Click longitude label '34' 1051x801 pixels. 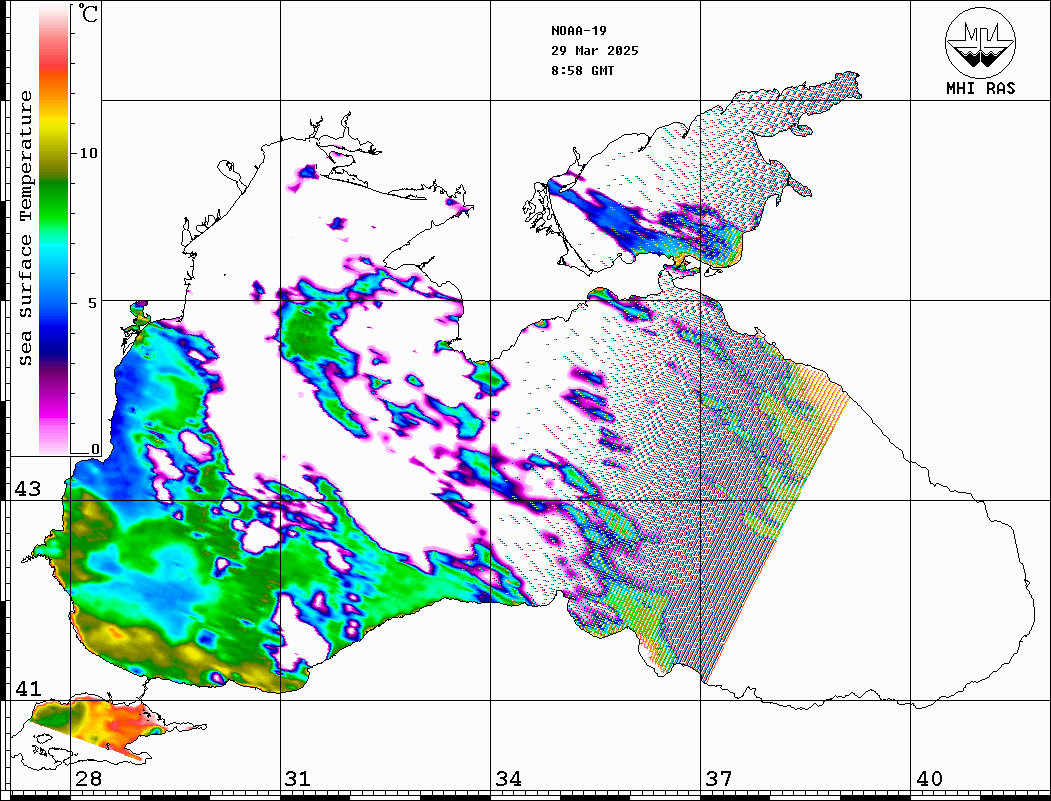pyautogui.click(x=508, y=778)
